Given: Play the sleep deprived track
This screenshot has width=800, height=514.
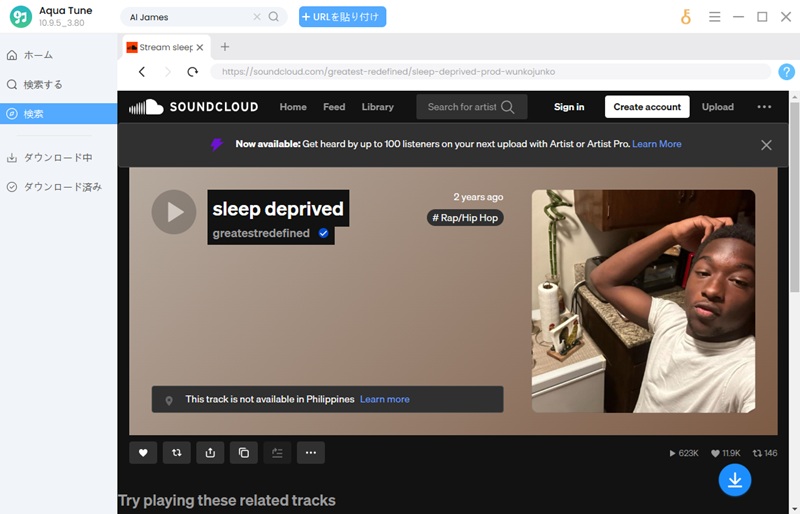Looking at the screenshot, I should click(x=174, y=212).
